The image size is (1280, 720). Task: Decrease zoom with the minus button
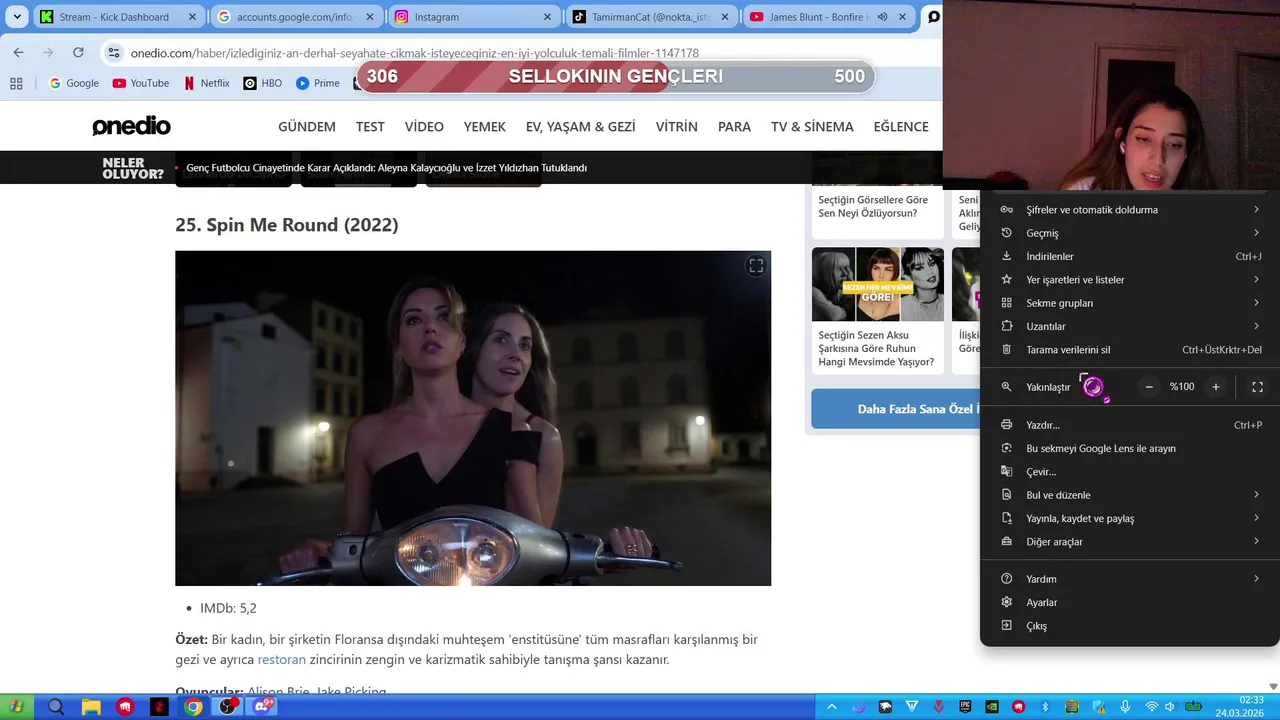(x=1149, y=387)
